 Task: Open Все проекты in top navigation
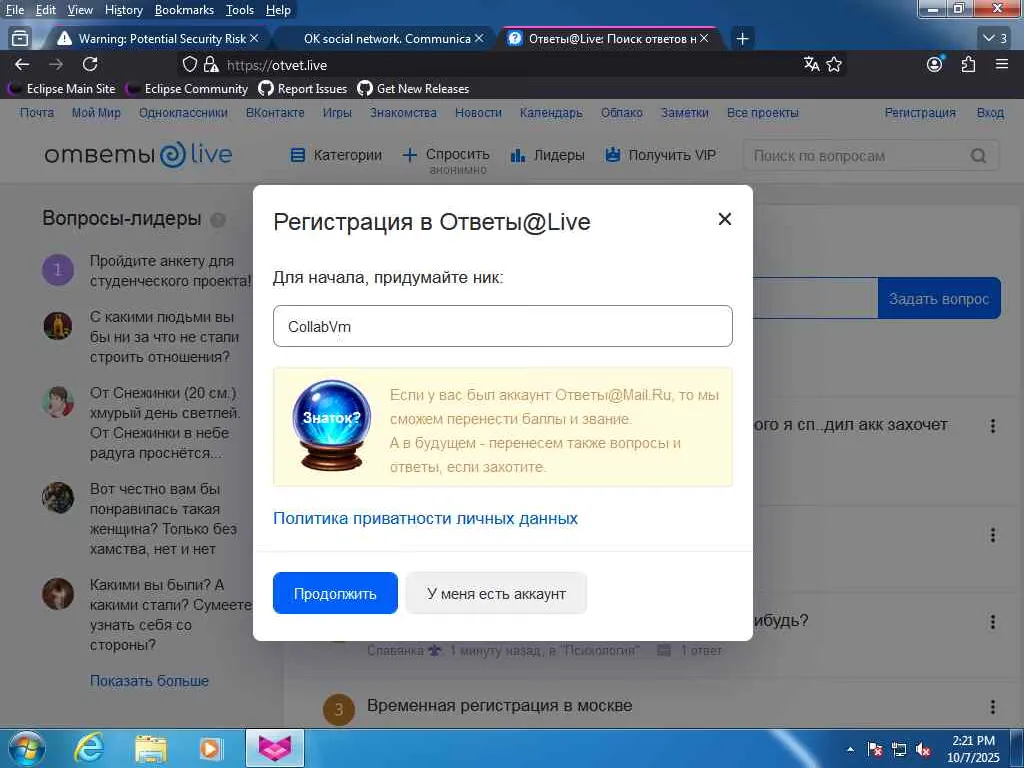click(763, 112)
